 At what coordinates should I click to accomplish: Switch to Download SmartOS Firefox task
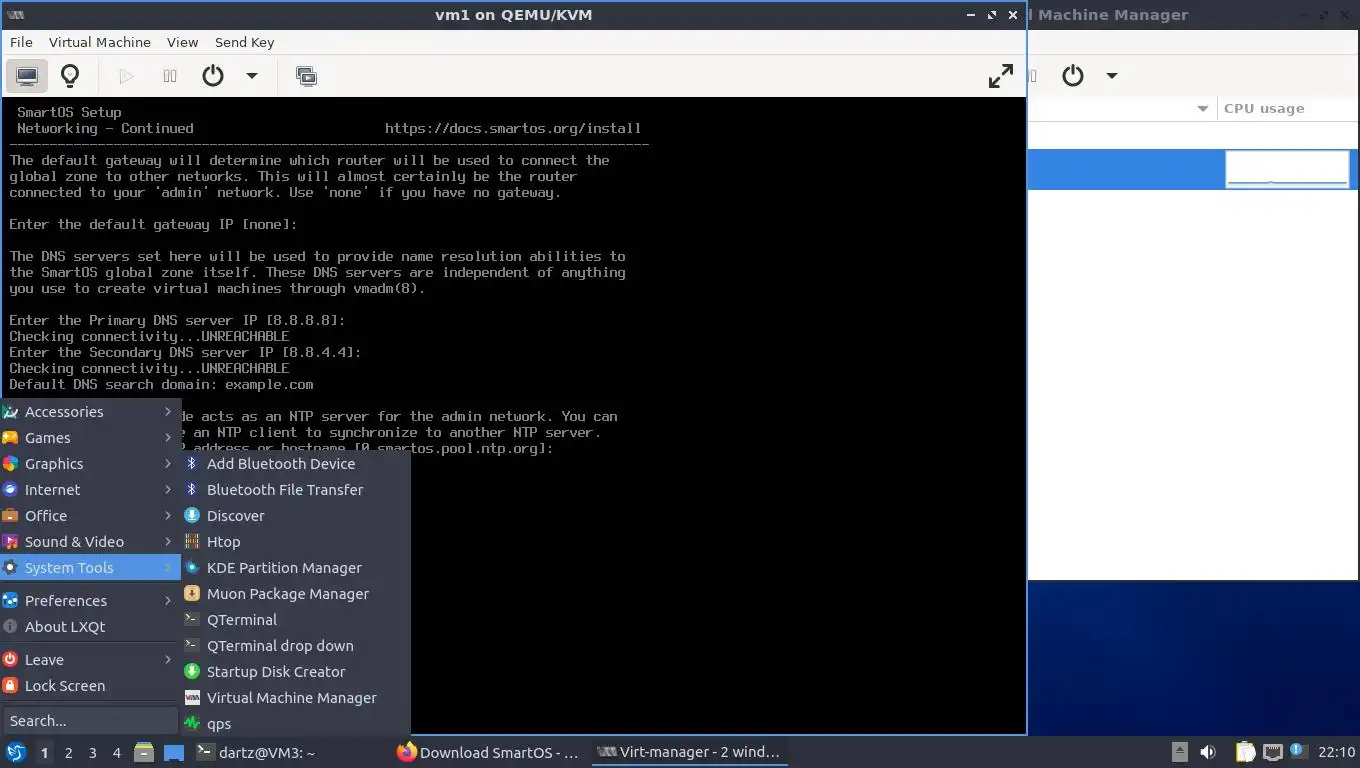click(488, 753)
